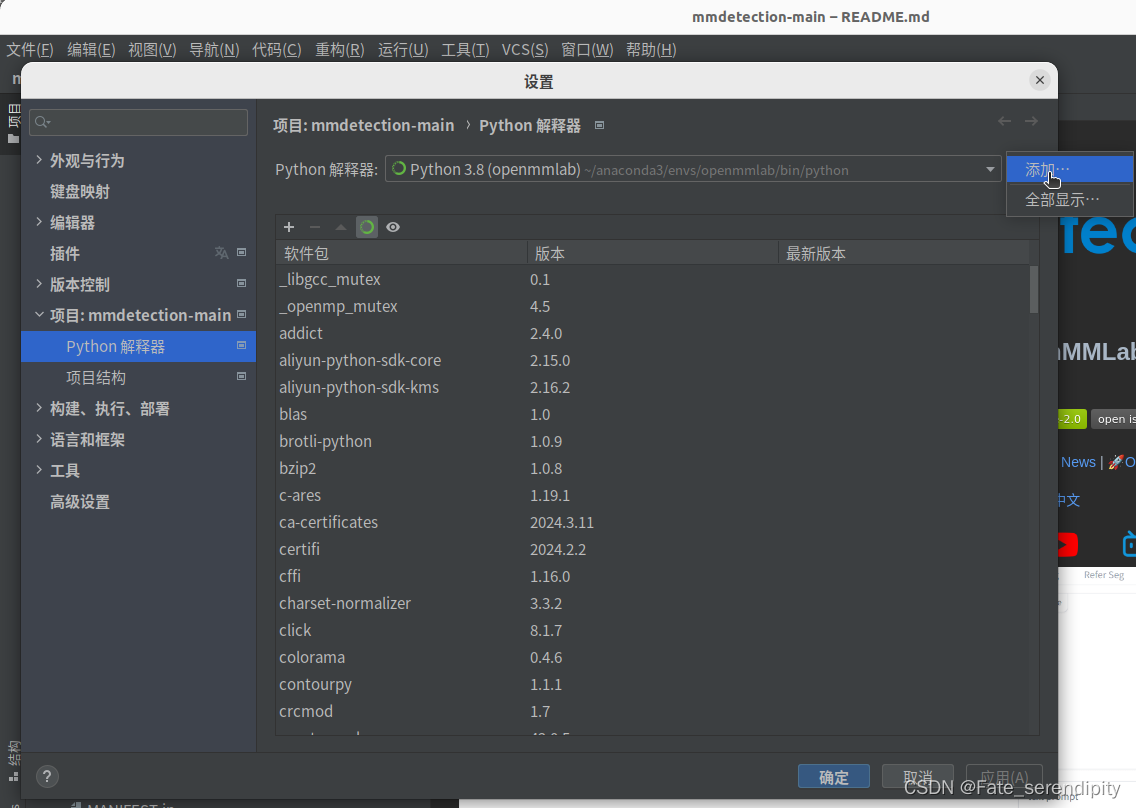Navigate forward with the right arrow icon

point(1032,120)
